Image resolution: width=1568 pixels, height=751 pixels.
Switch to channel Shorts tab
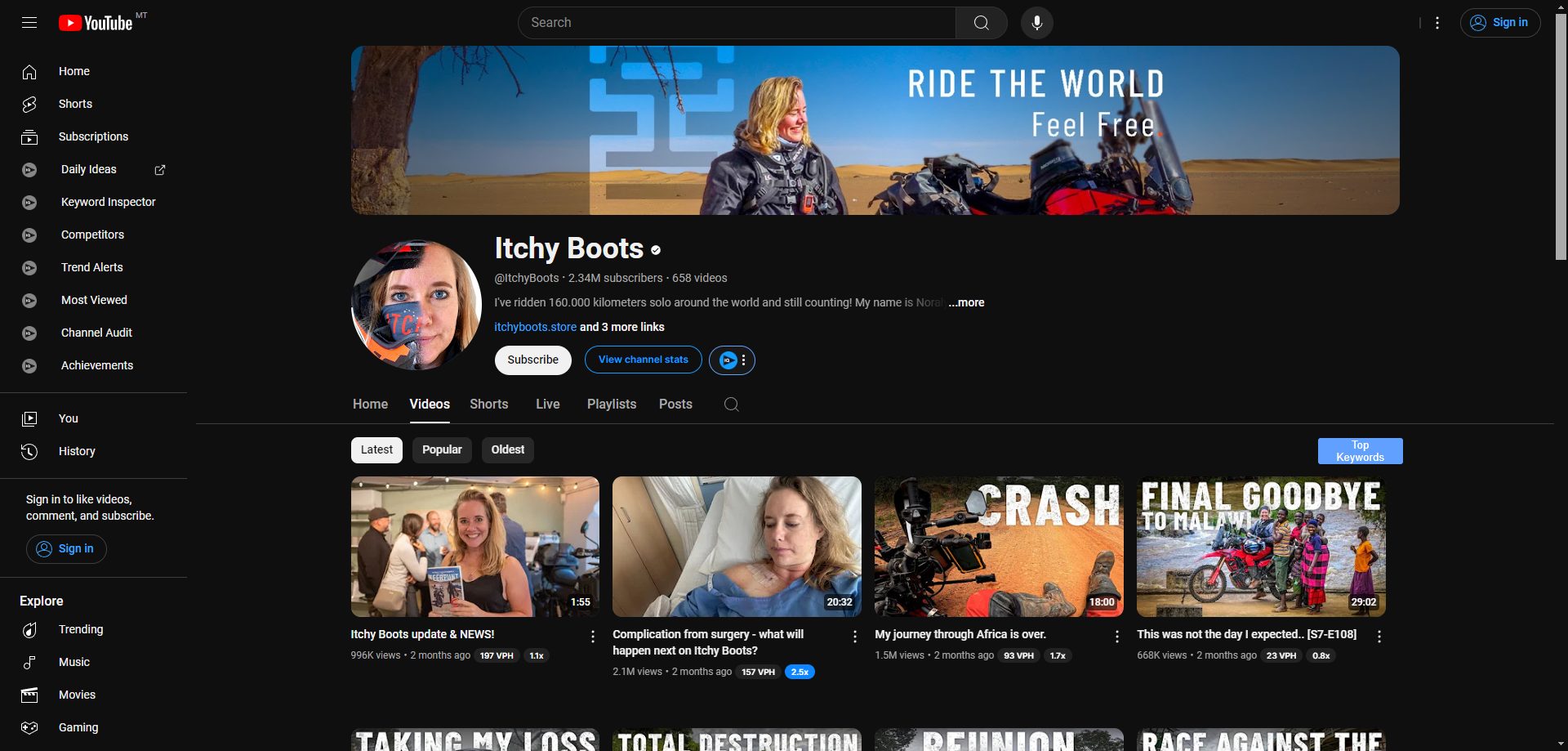pyautogui.click(x=488, y=405)
